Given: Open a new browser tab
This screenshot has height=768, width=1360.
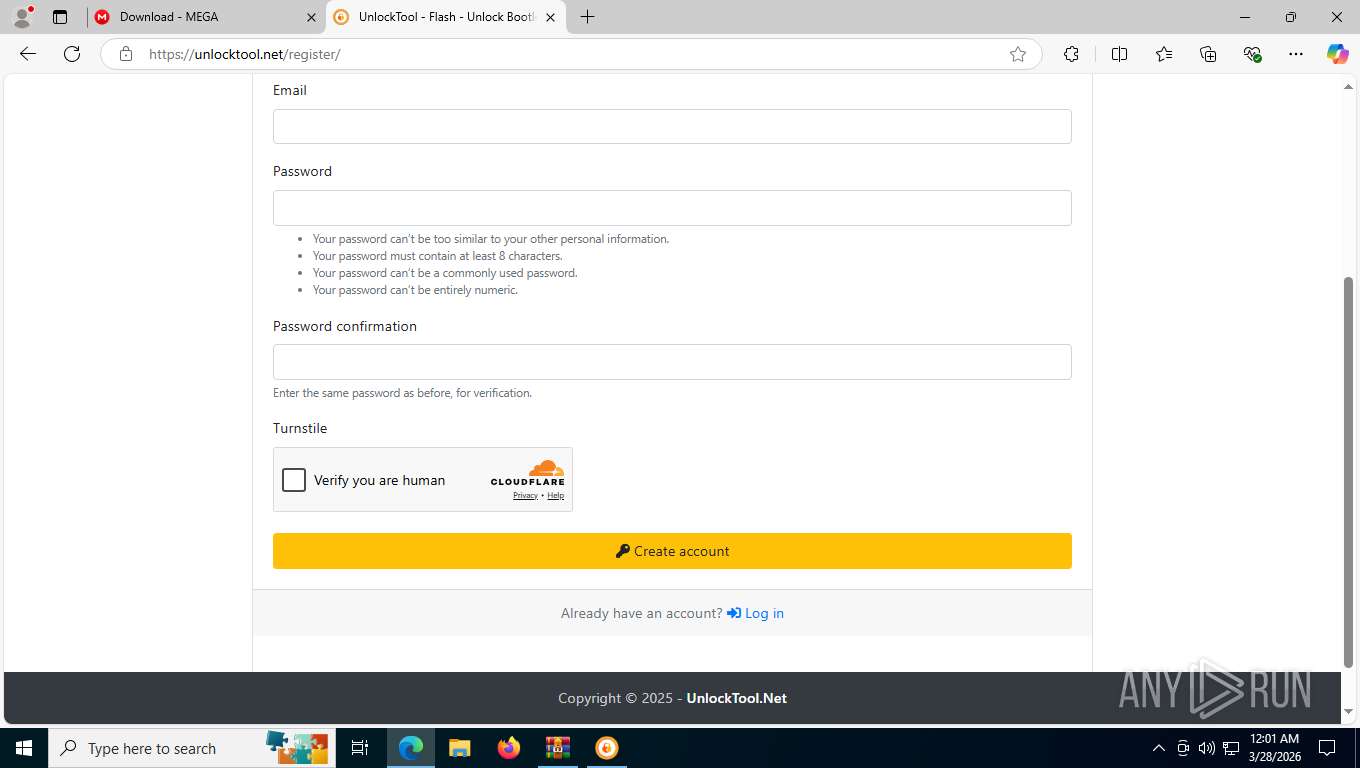Looking at the screenshot, I should click(x=587, y=17).
